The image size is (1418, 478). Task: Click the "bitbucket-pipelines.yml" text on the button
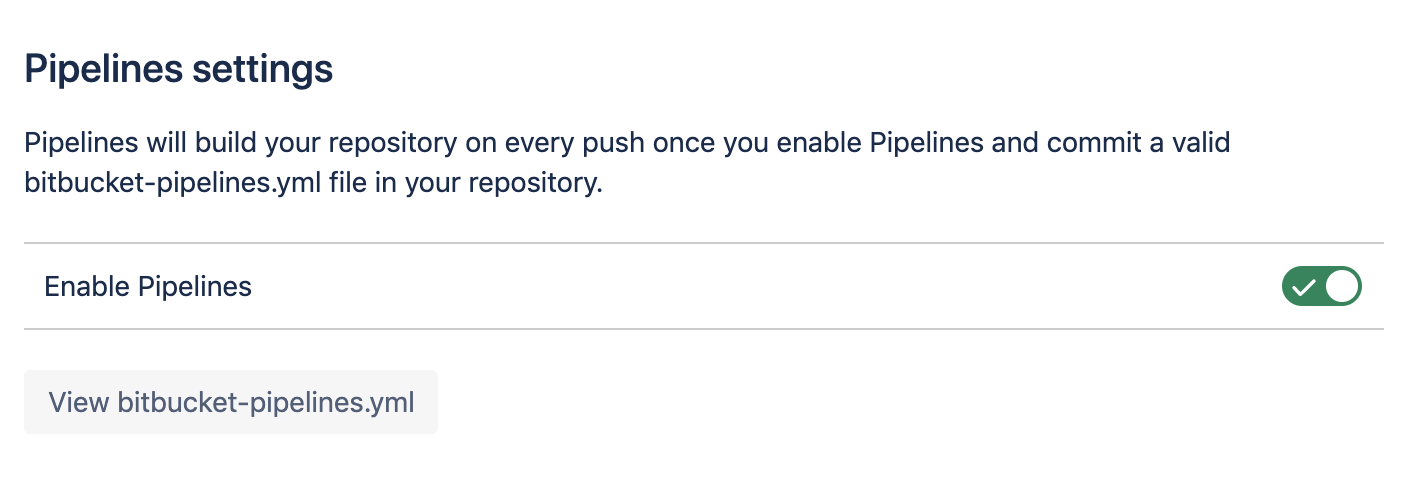point(266,403)
